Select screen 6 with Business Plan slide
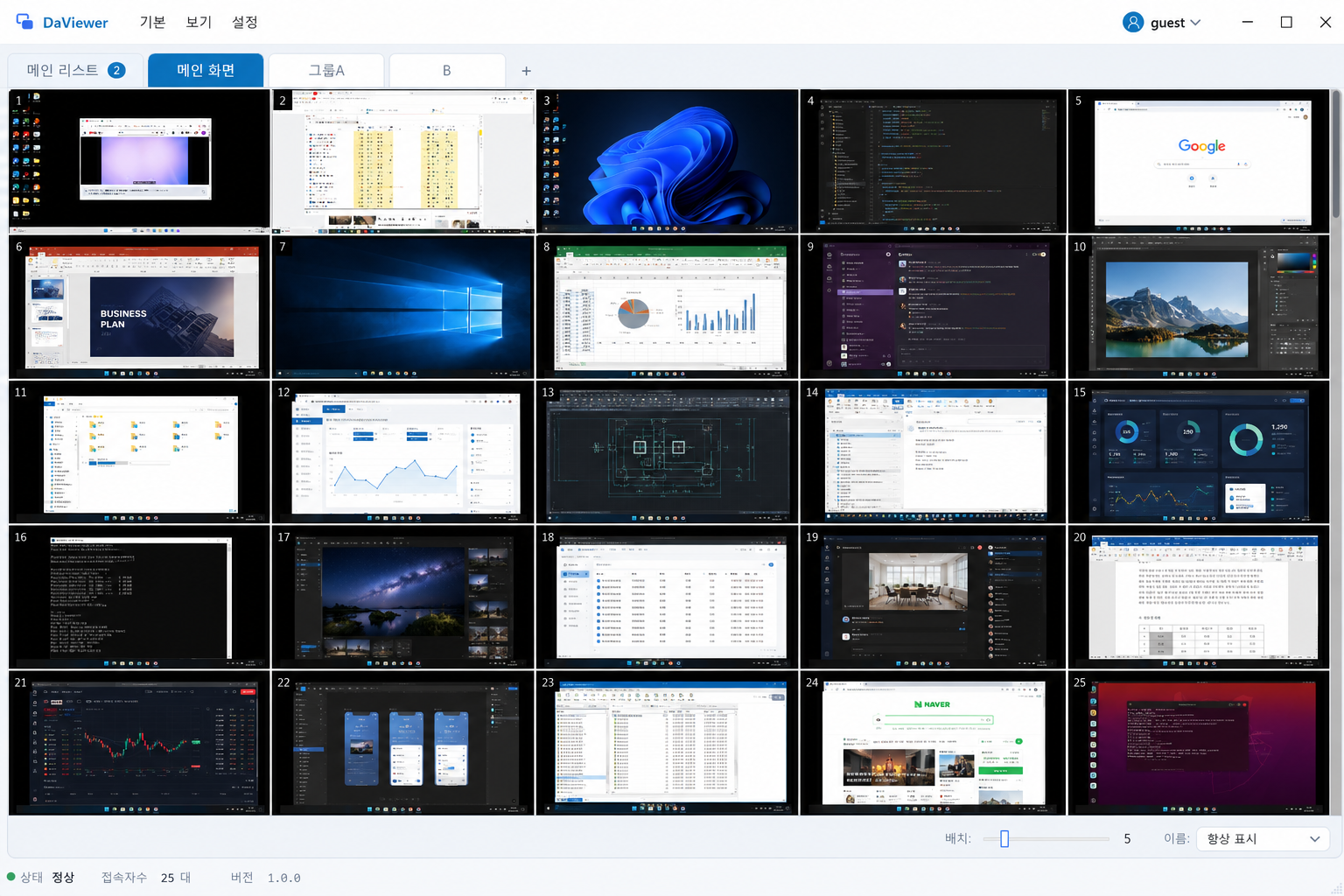 coord(139,306)
